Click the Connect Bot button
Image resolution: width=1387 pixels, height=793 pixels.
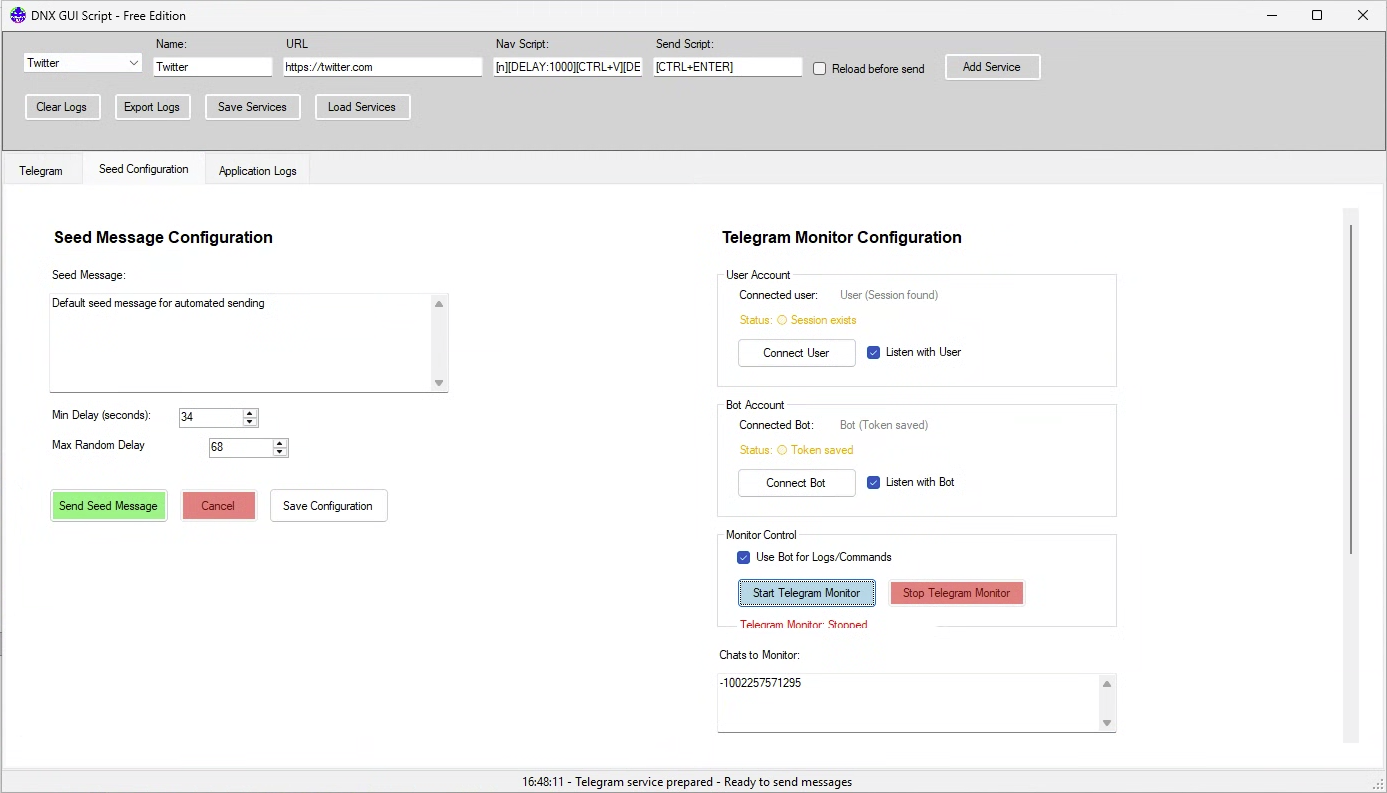797,483
